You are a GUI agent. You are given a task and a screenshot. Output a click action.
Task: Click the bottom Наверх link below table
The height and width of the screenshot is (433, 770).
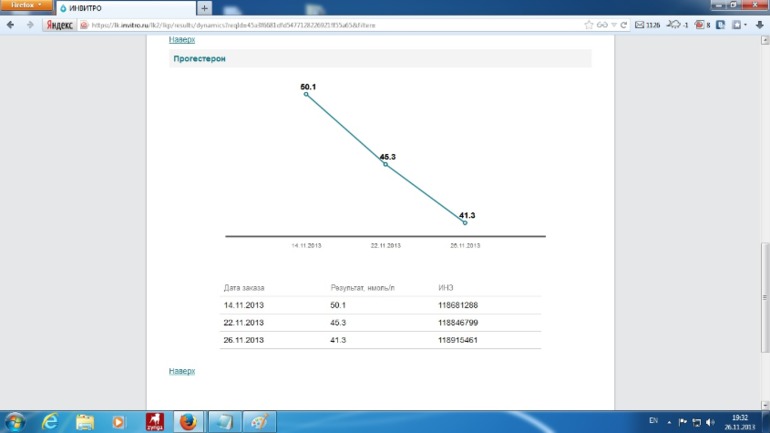[x=181, y=371]
